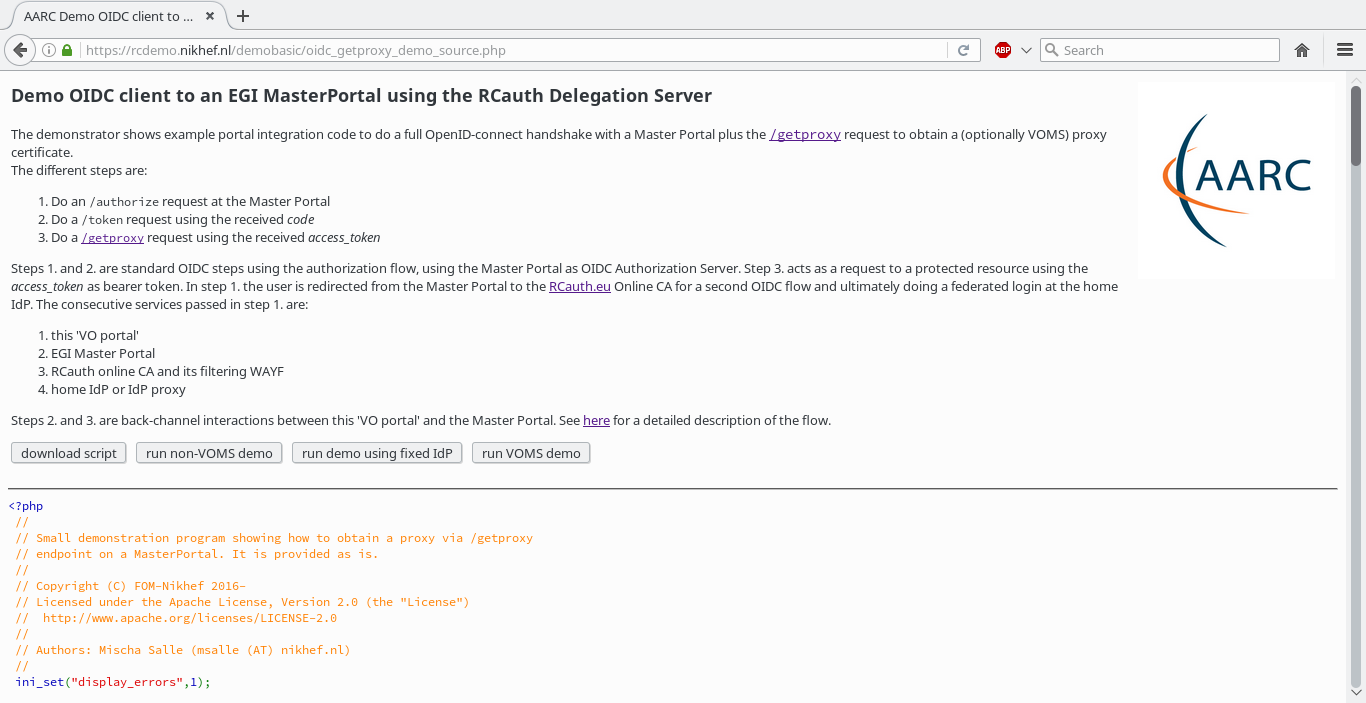
Task: Open the 'here' flow description link
Action: pos(596,421)
